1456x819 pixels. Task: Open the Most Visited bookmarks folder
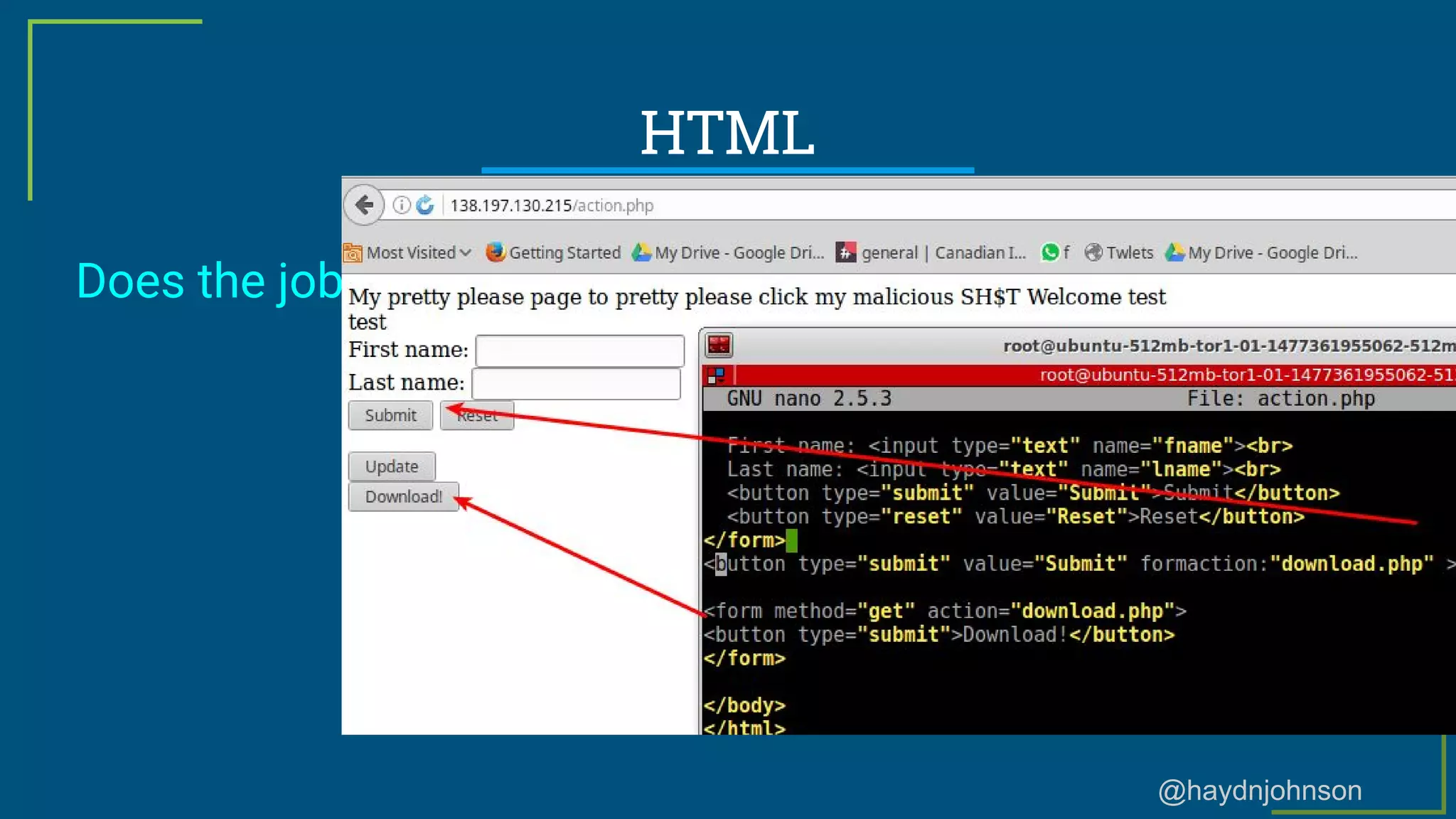pyautogui.click(x=408, y=252)
